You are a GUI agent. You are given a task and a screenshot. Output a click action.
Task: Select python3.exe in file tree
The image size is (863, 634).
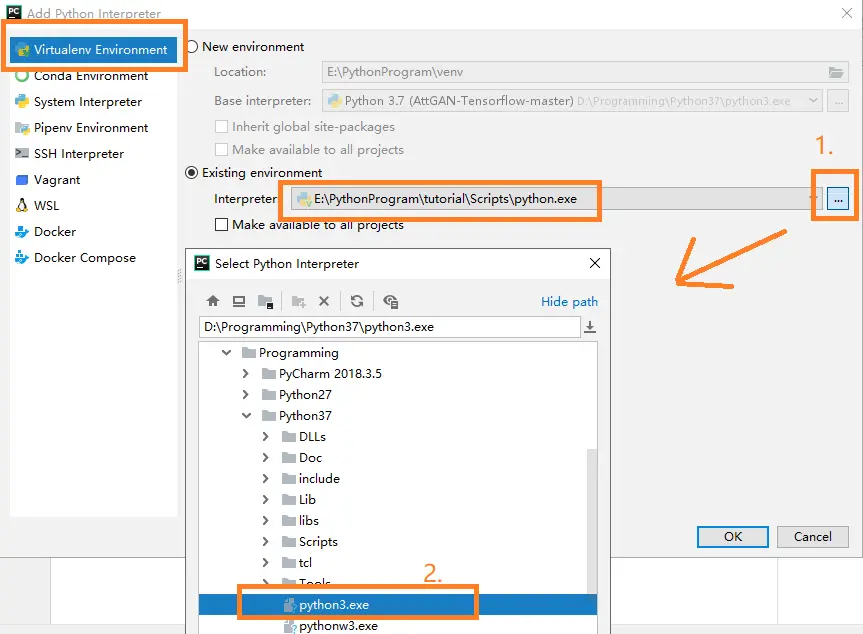(x=397, y=605)
